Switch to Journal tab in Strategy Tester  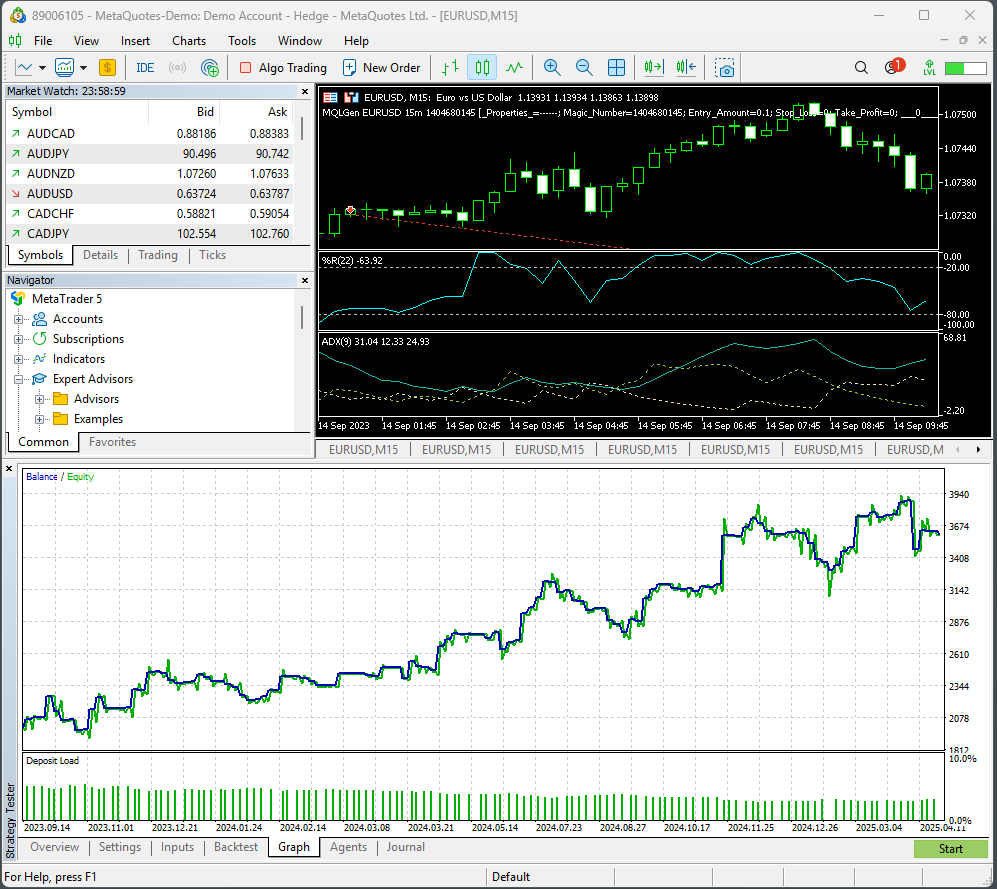coord(406,847)
